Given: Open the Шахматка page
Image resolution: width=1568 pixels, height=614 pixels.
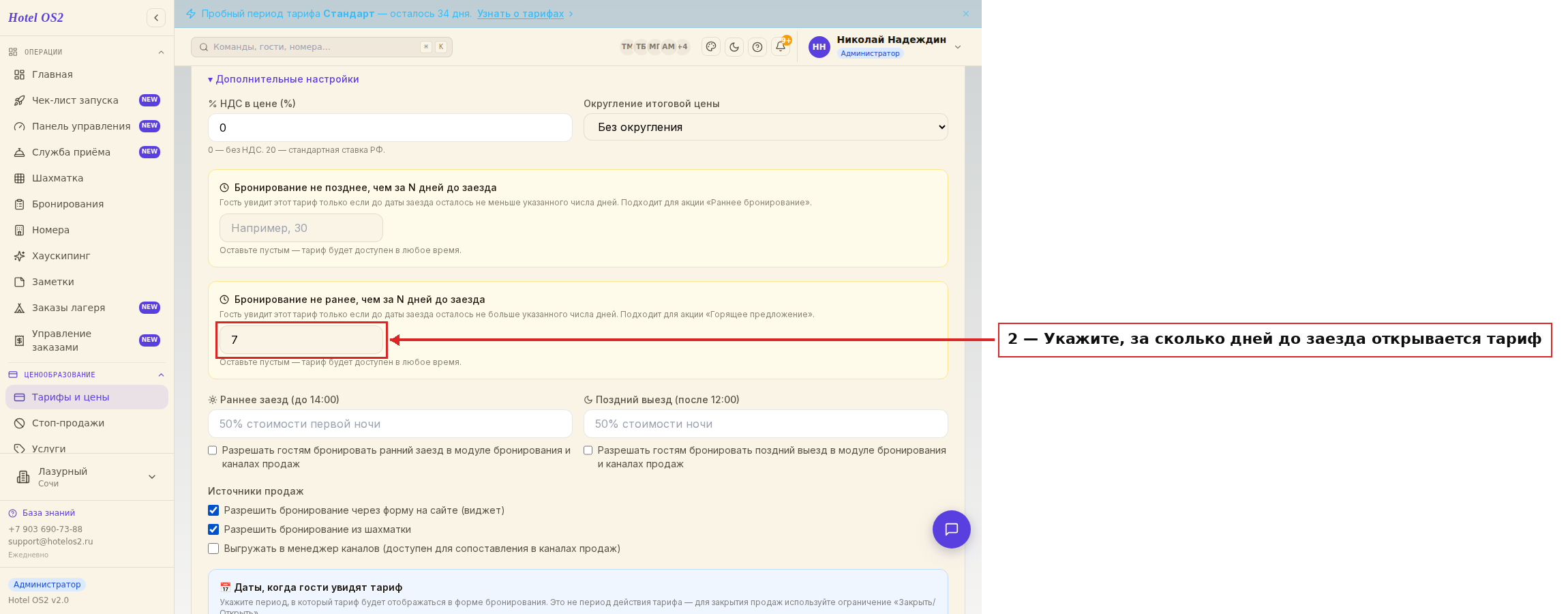Looking at the screenshot, I should (x=87, y=178).
